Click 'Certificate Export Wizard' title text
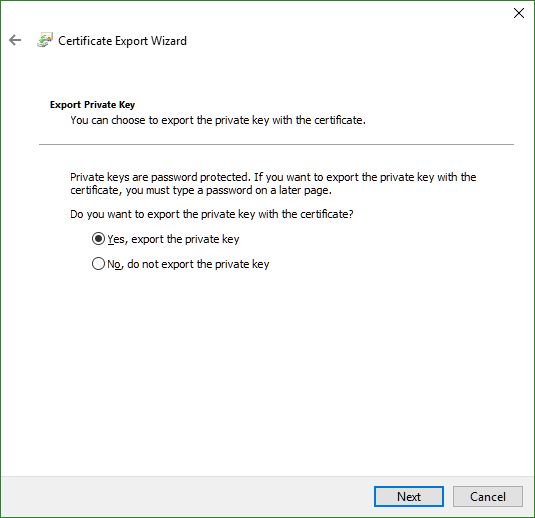Screen dimensions: 535x518 coord(122,41)
